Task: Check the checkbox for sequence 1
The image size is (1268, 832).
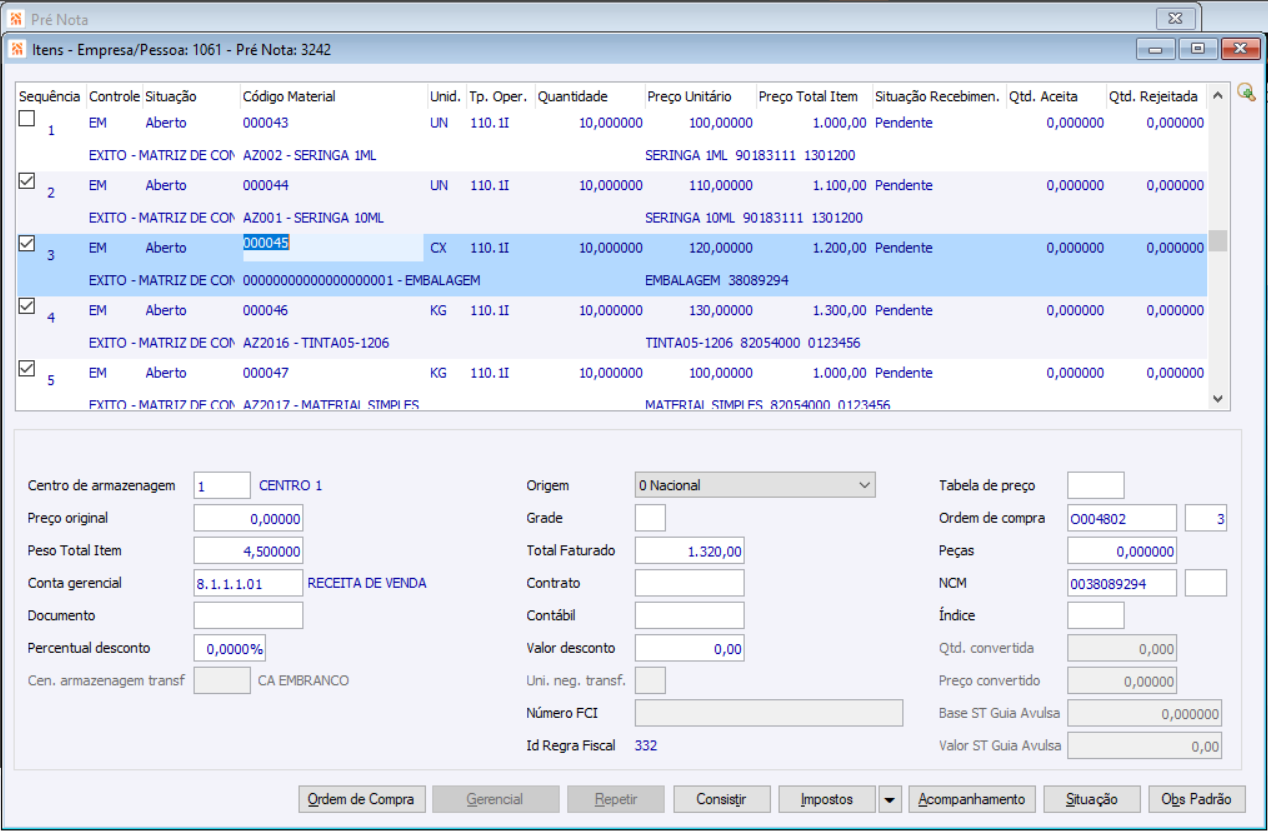Action: [x=28, y=119]
